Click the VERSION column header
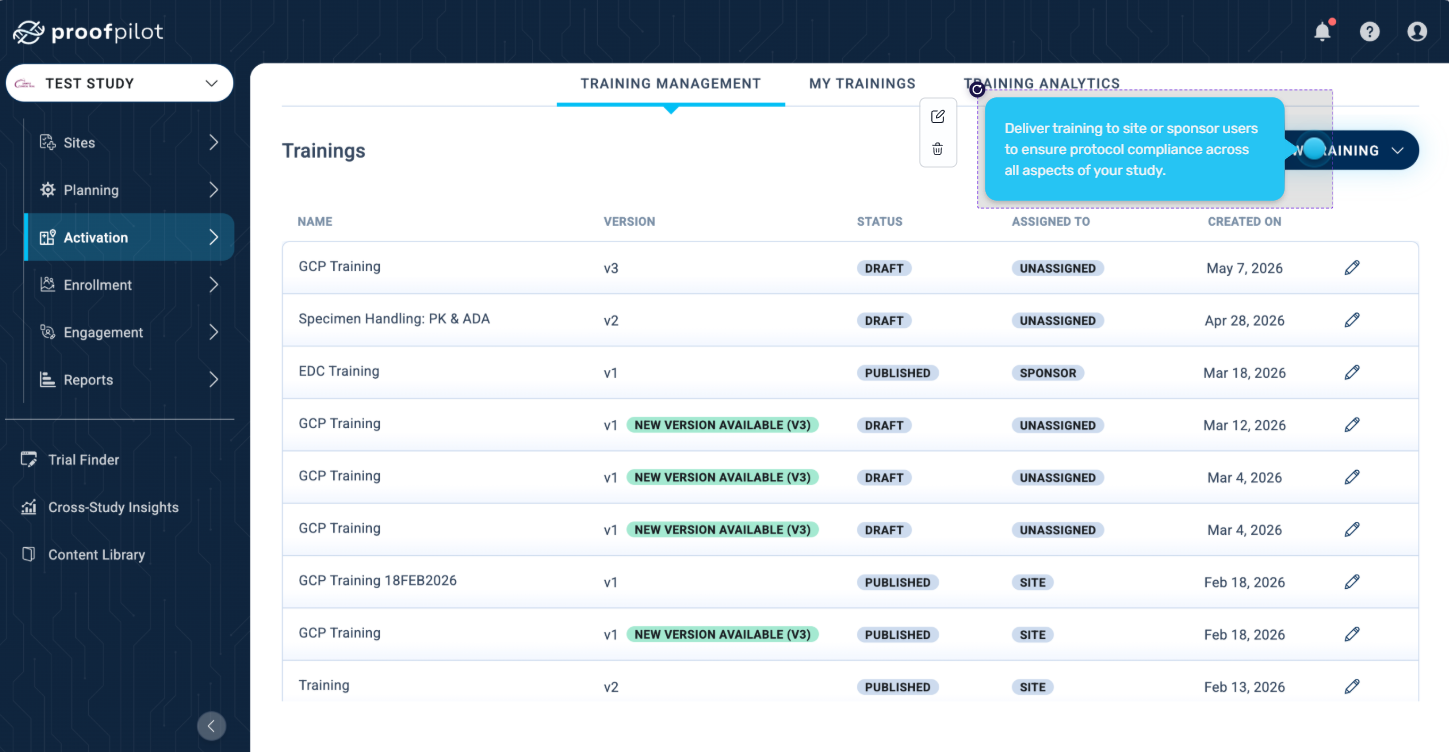Viewport: 1449px width, 752px height. pyautogui.click(x=630, y=222)
